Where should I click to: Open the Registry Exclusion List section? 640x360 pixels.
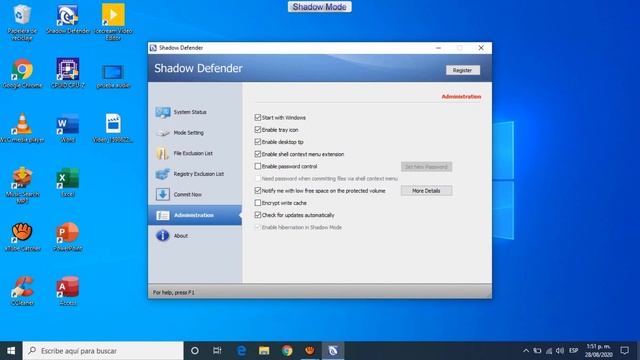tap(195, 174)
